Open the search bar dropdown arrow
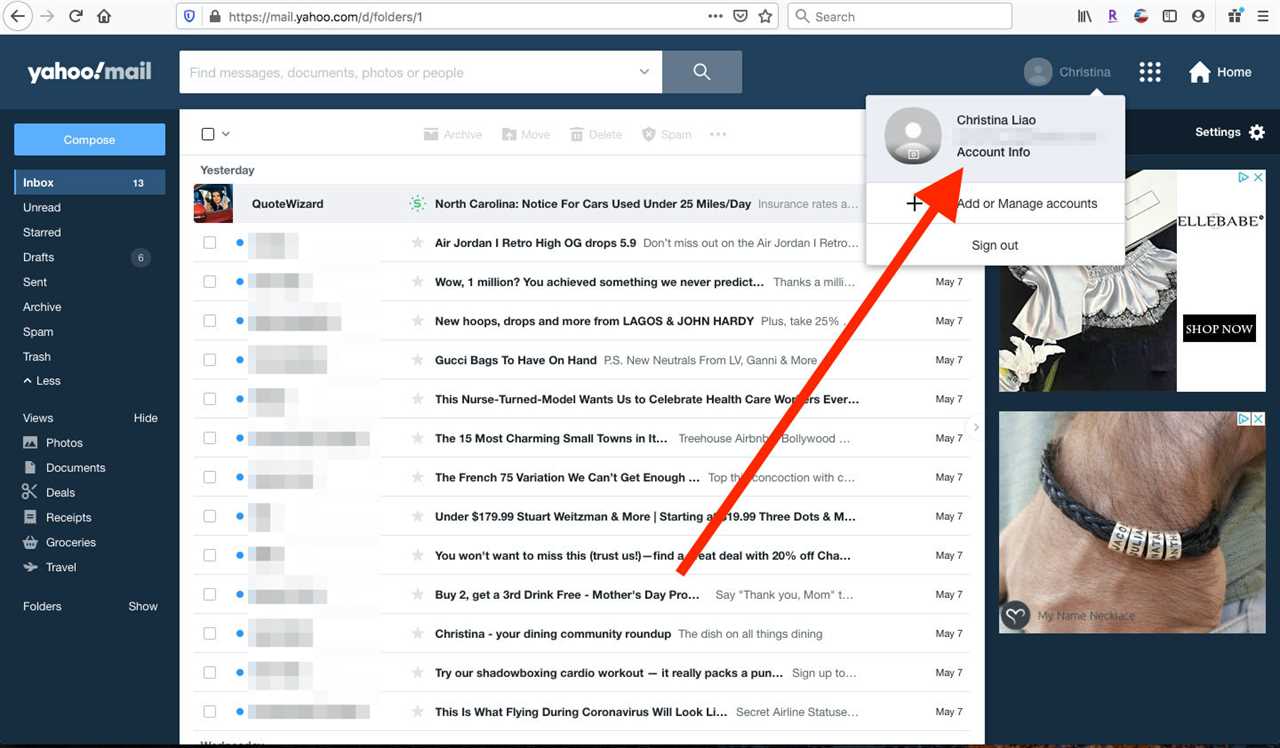The image size is (1280, 748). [643, 71]
